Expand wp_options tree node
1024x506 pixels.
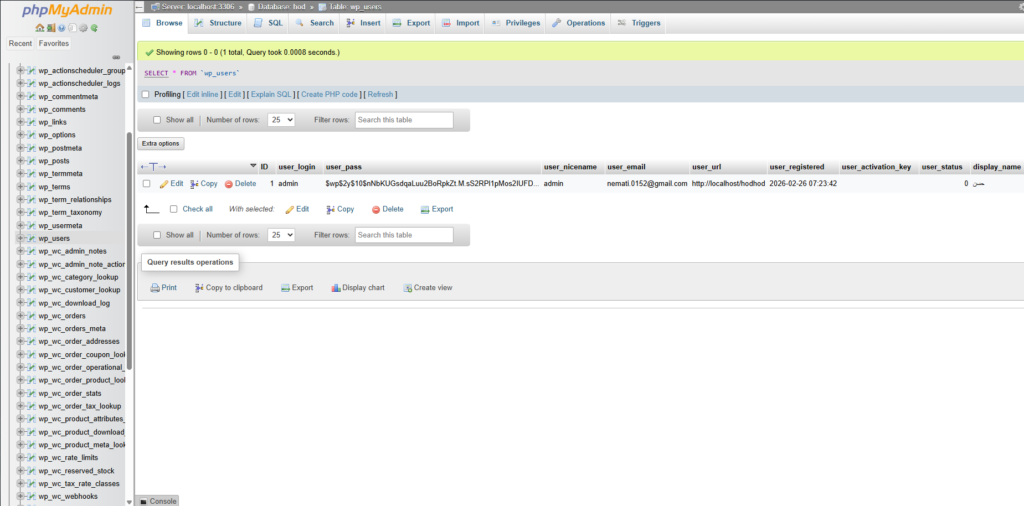pos(20,135)
